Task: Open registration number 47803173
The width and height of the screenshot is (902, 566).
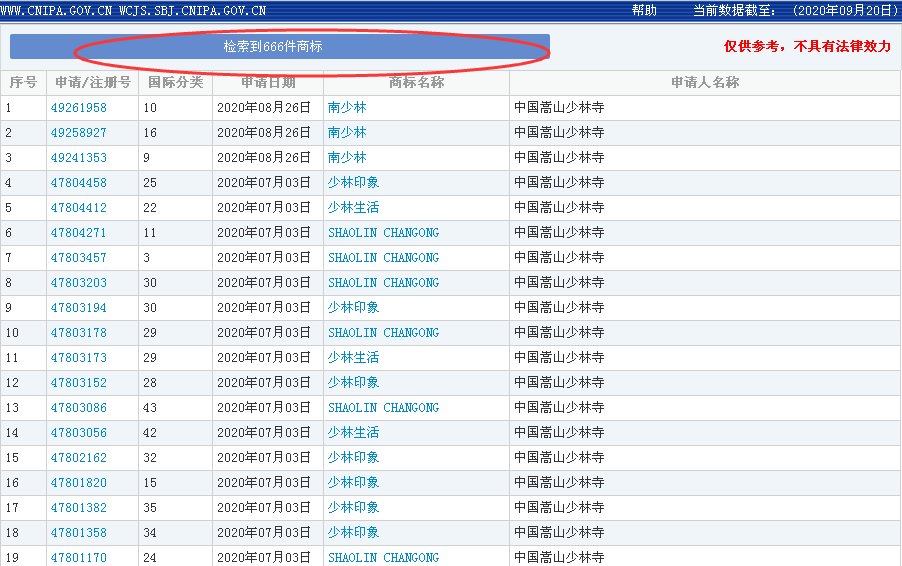Action: [79, 358]
